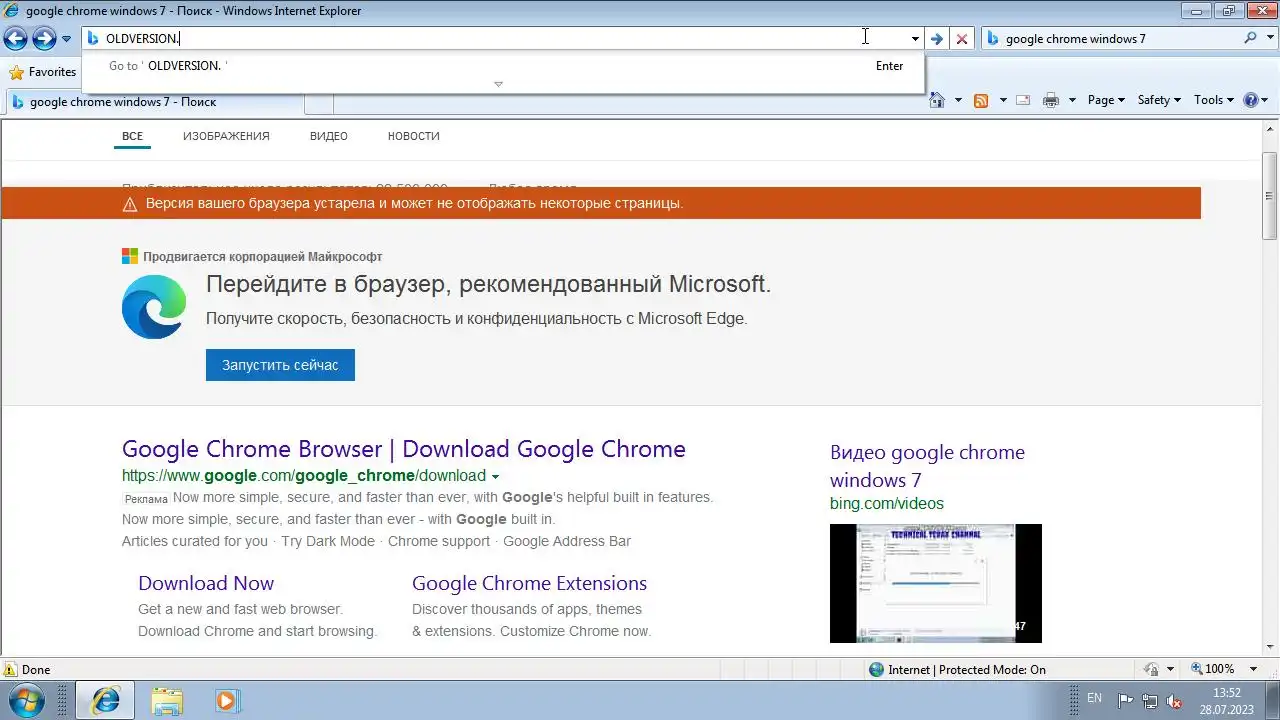Open the Tools menu
The image size is (1280, 720).
click(x=1214, y=100)
